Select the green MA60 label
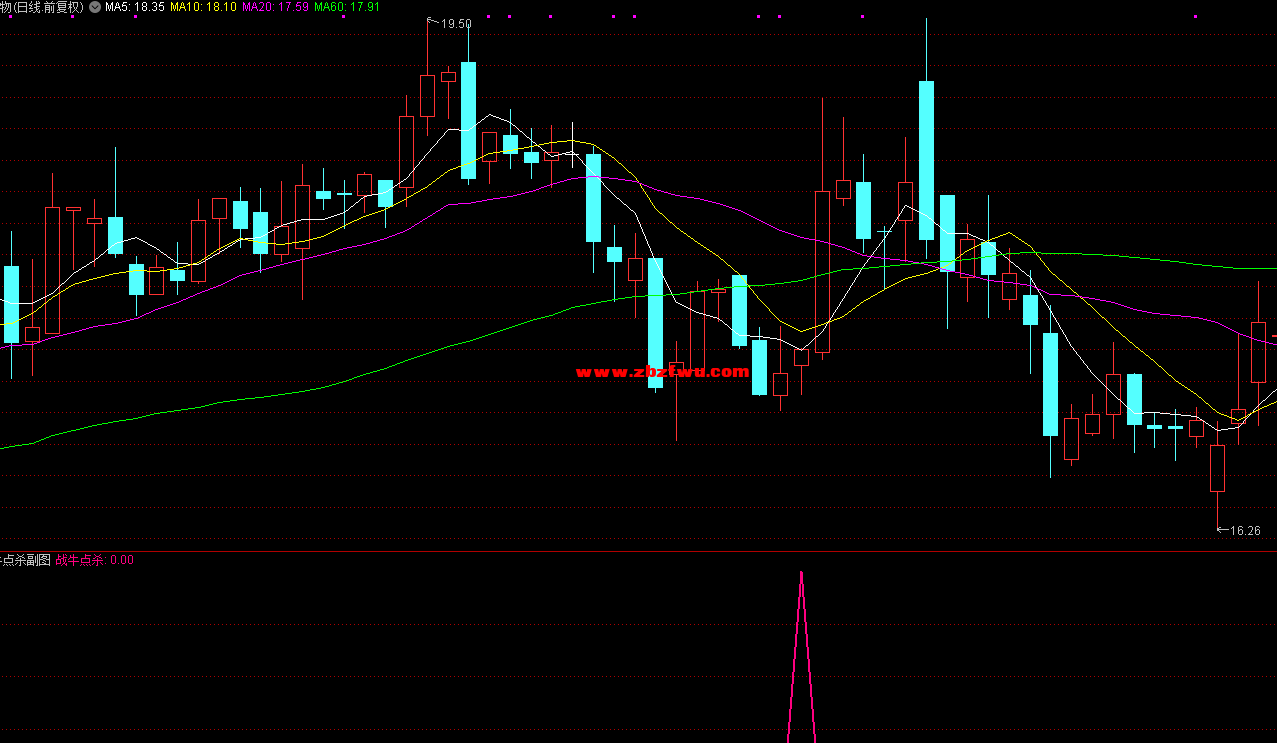The width and height of the screenshot is (1277, 743). pos(347,7)
